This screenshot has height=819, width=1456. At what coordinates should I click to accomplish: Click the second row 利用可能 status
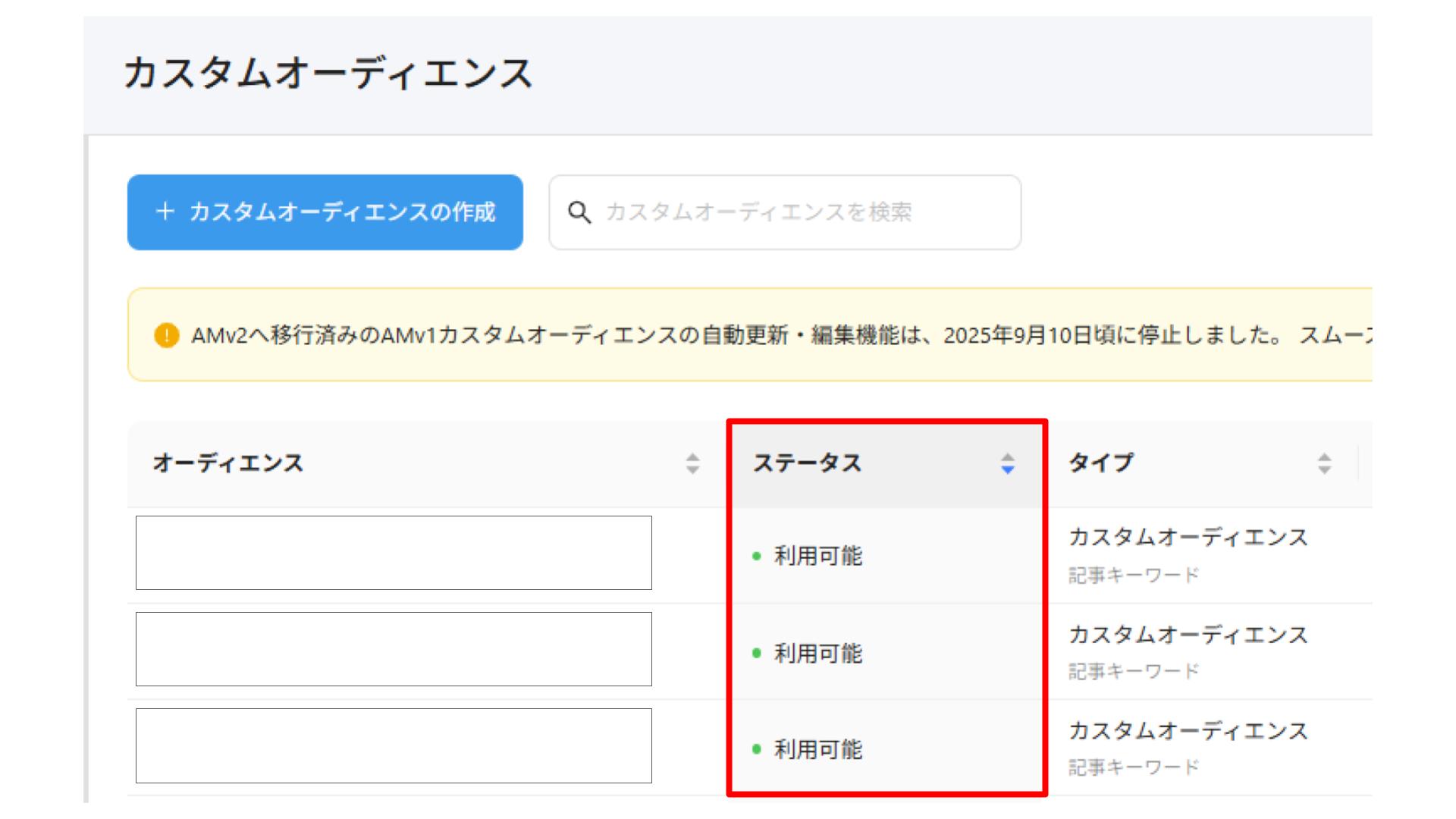[x=817, y=653]
